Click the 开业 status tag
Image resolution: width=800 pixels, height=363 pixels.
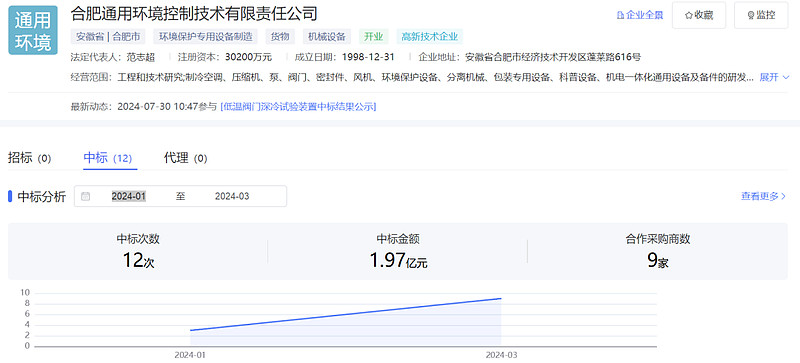[373, 37]
